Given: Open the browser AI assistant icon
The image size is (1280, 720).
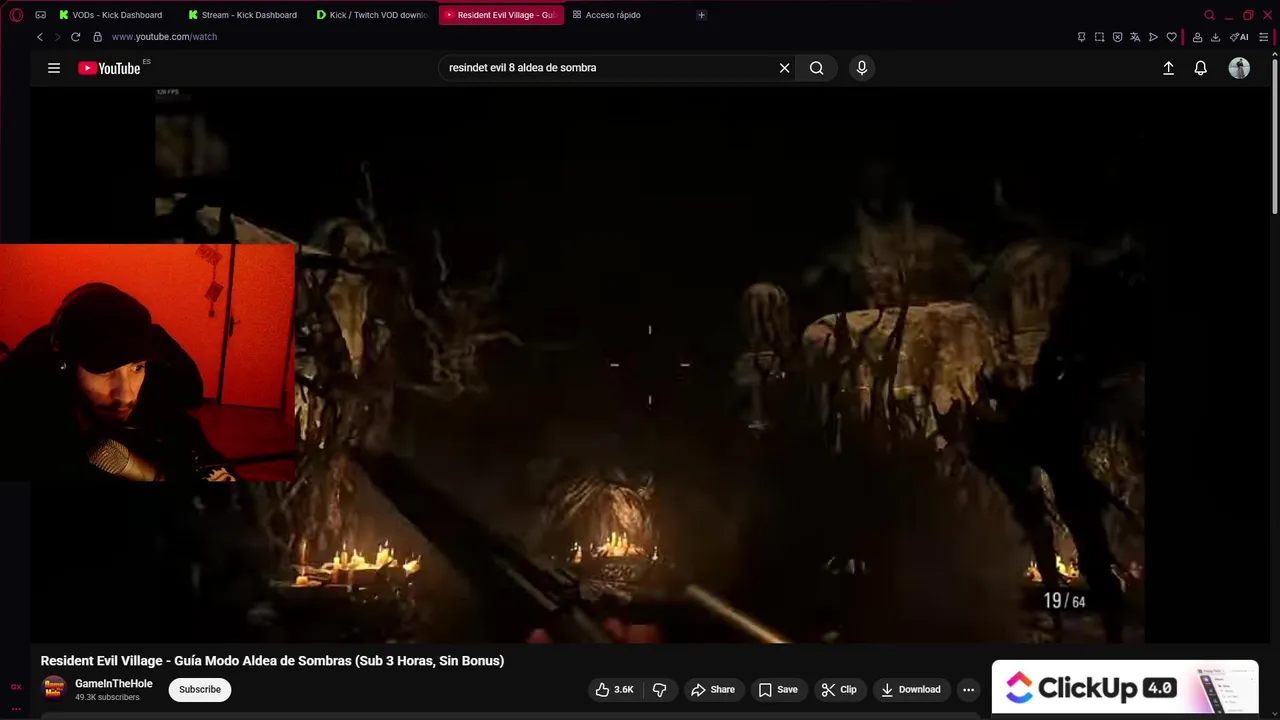Looking at the screenshot, I should [x=1239, y=37].
